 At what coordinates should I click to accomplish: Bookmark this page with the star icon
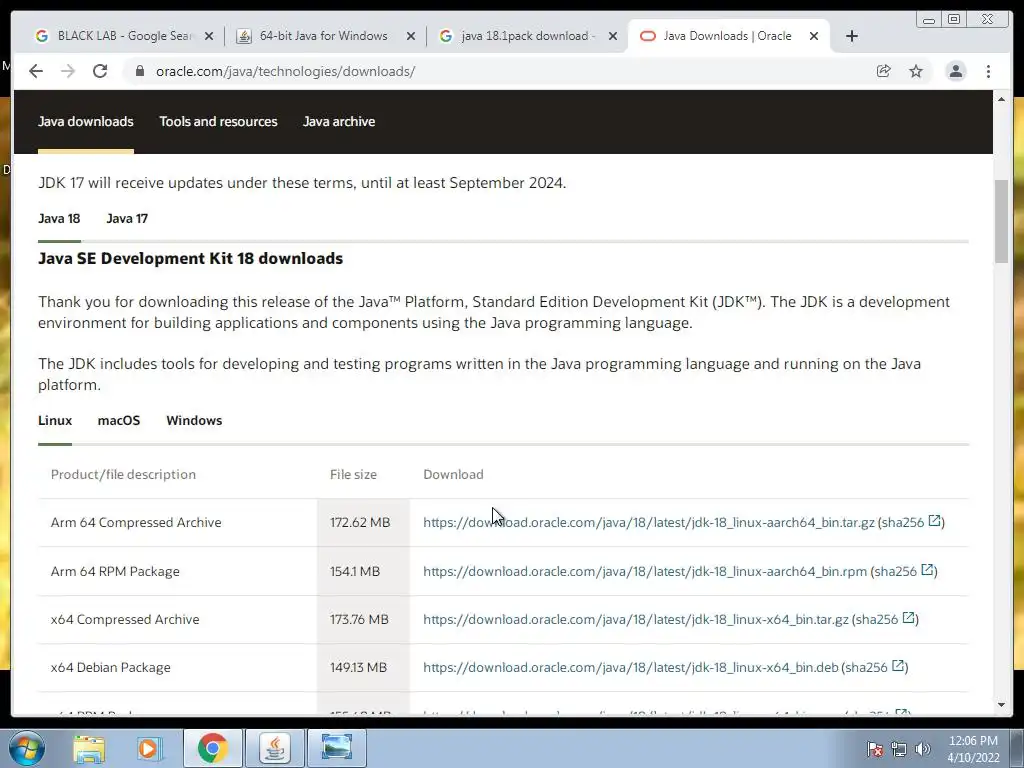coord(916,71)
